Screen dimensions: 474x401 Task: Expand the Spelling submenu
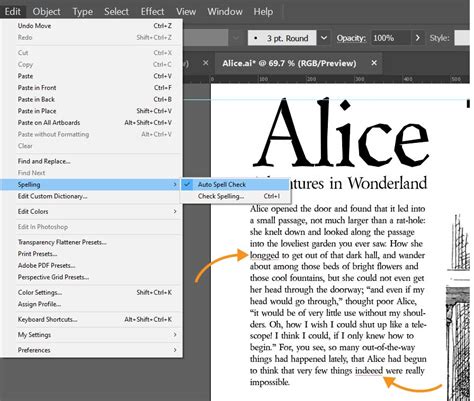90,184
